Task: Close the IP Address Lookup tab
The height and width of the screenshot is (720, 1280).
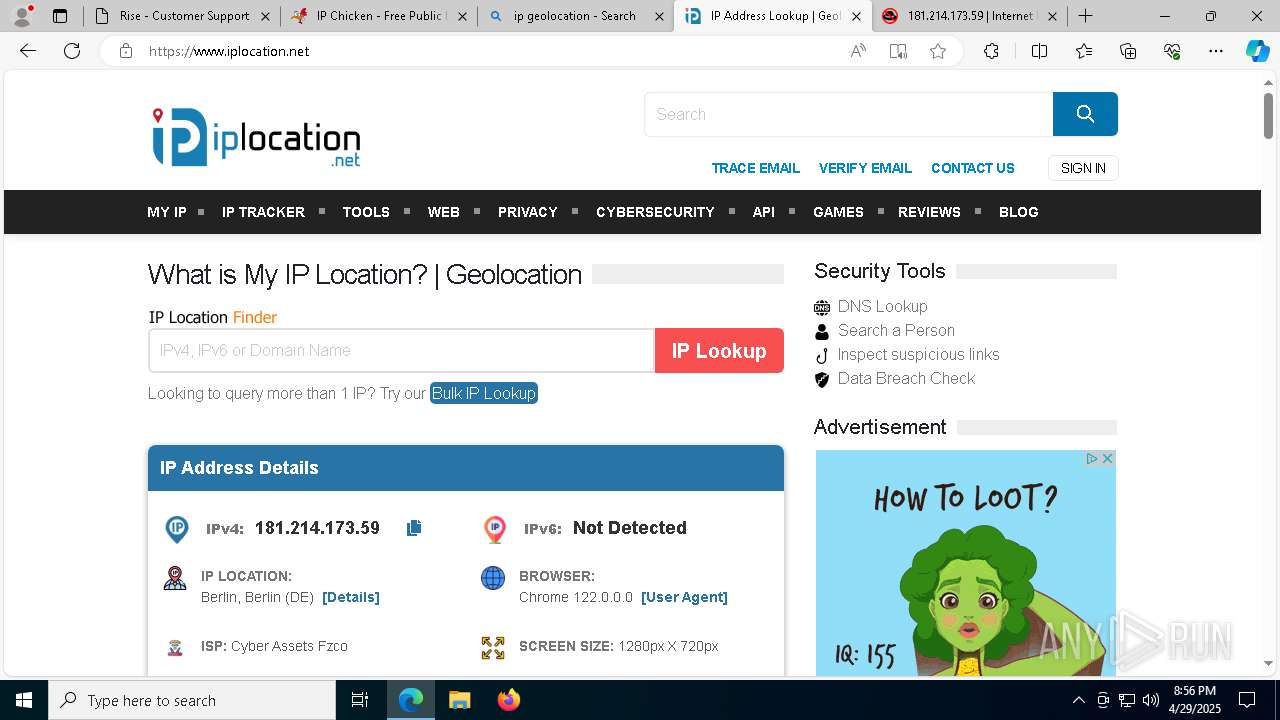Action: coord(856,16)
